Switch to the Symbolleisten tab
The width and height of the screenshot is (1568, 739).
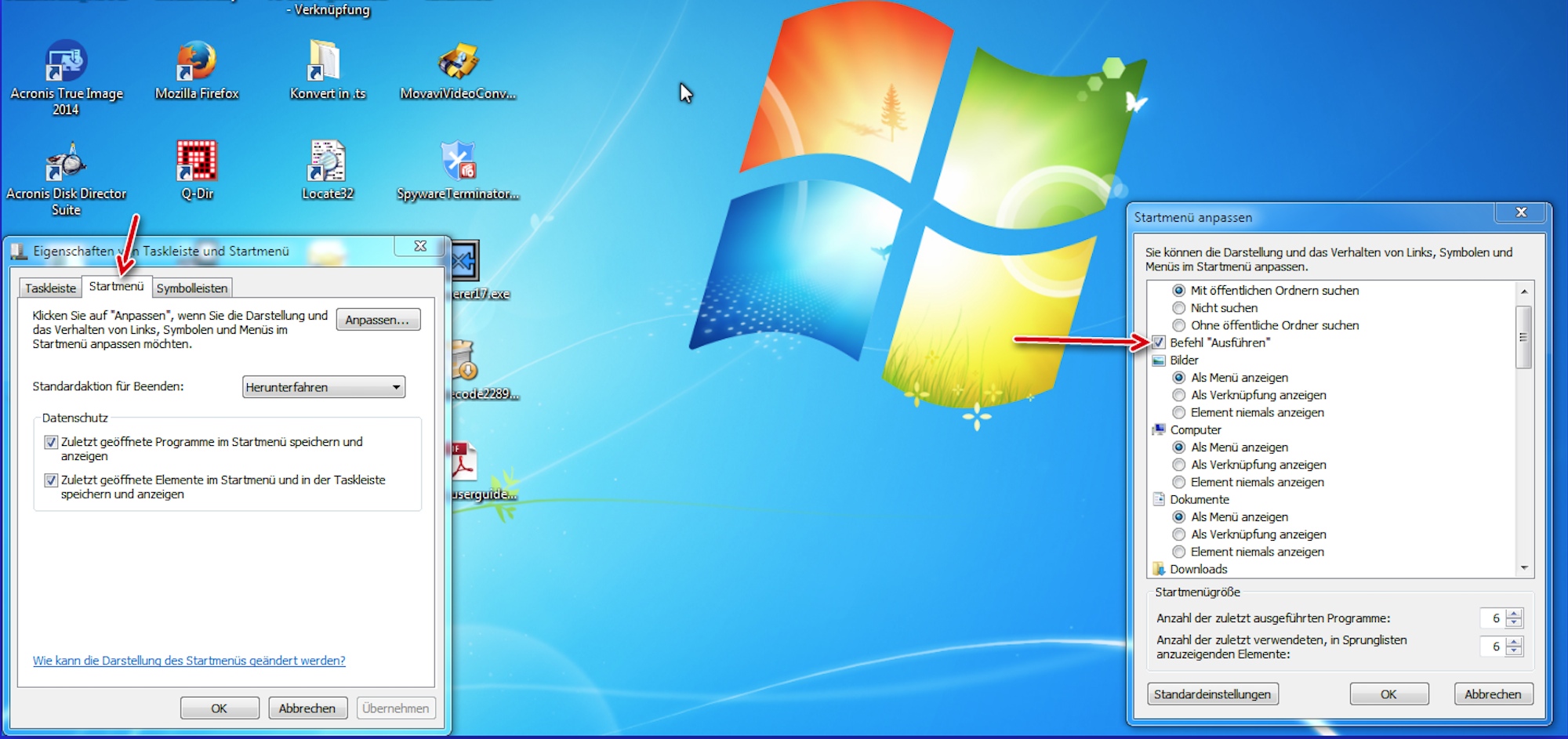click(x=192, y=288)
